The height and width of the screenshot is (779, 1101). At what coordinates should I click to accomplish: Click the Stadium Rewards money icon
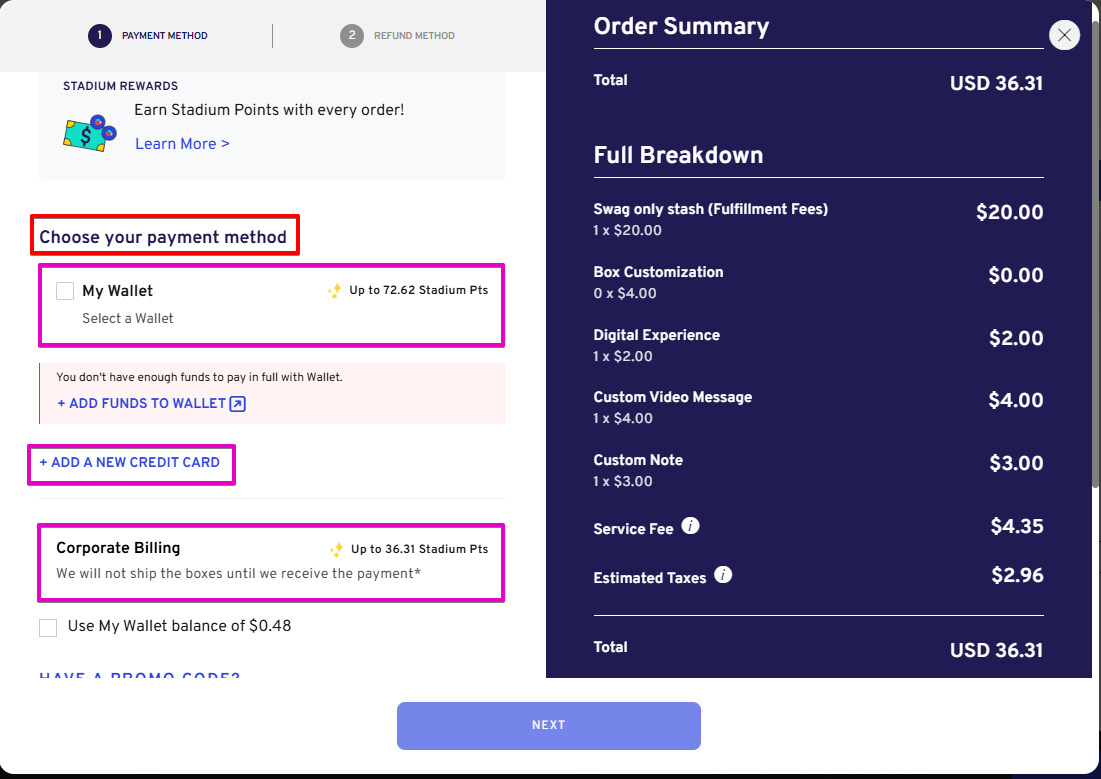pyautogui.click(x=90, y=133)
